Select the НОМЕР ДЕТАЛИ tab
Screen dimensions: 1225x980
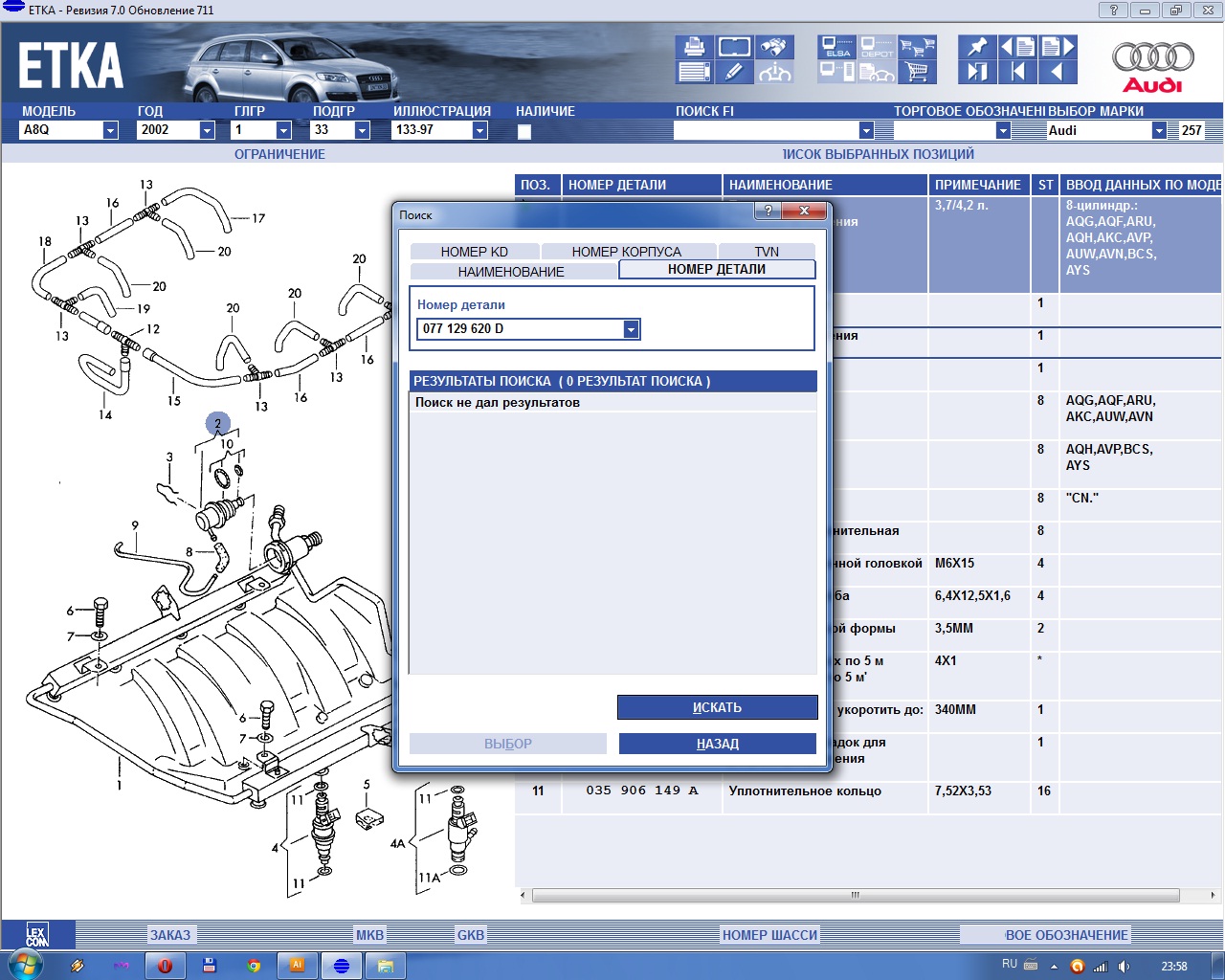click(x=717, y=270)
